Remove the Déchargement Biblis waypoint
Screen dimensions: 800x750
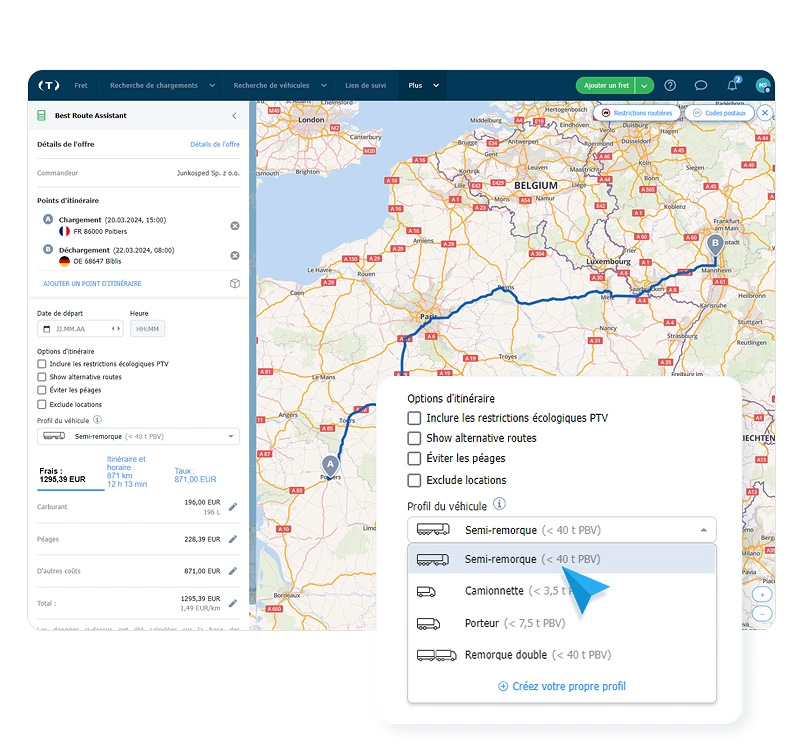[x=235, y=255]
